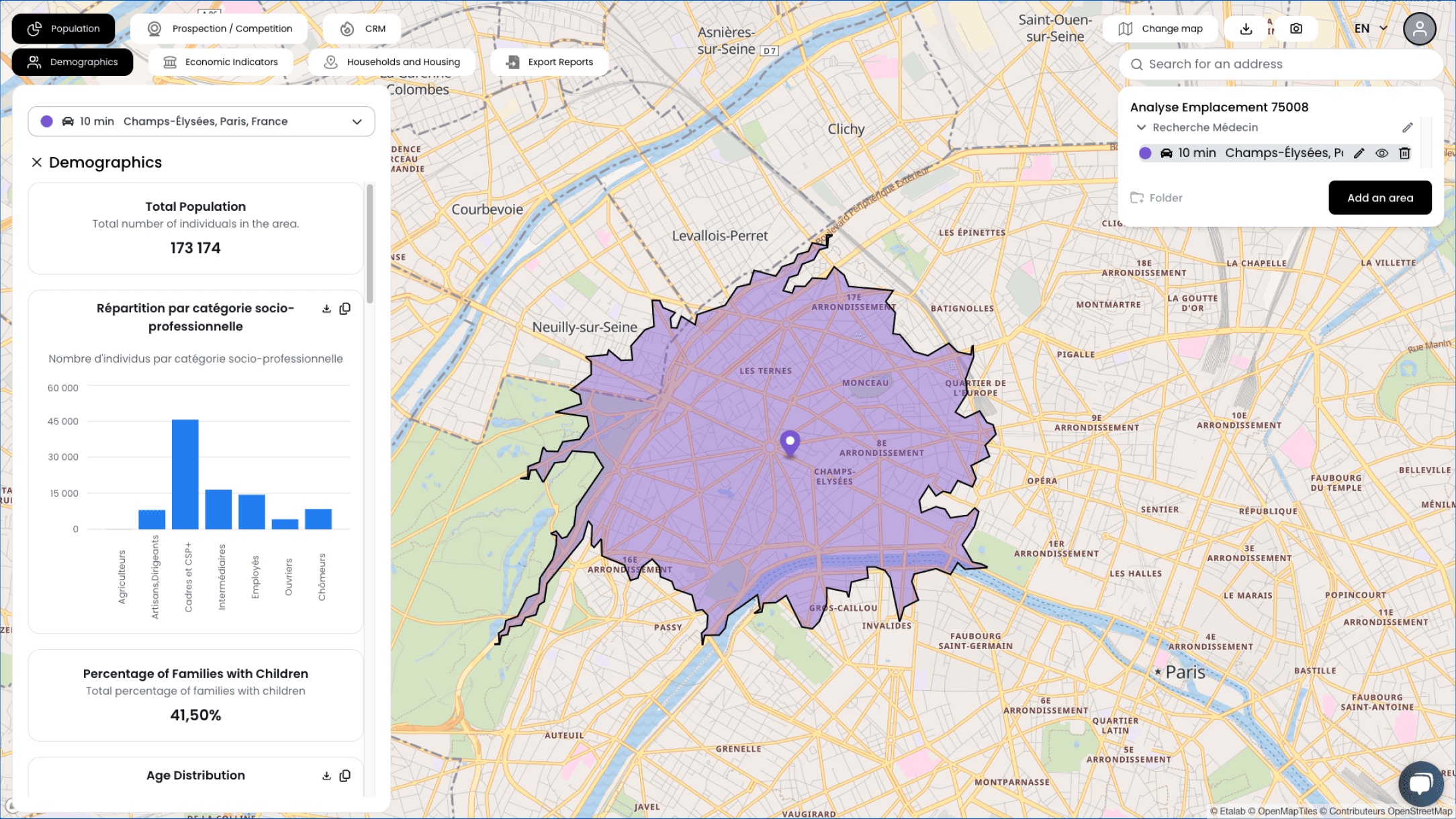This screenshot has height=819, width=1456.
Task: Click the CRM module icon
Action: (x=347, y=28)
